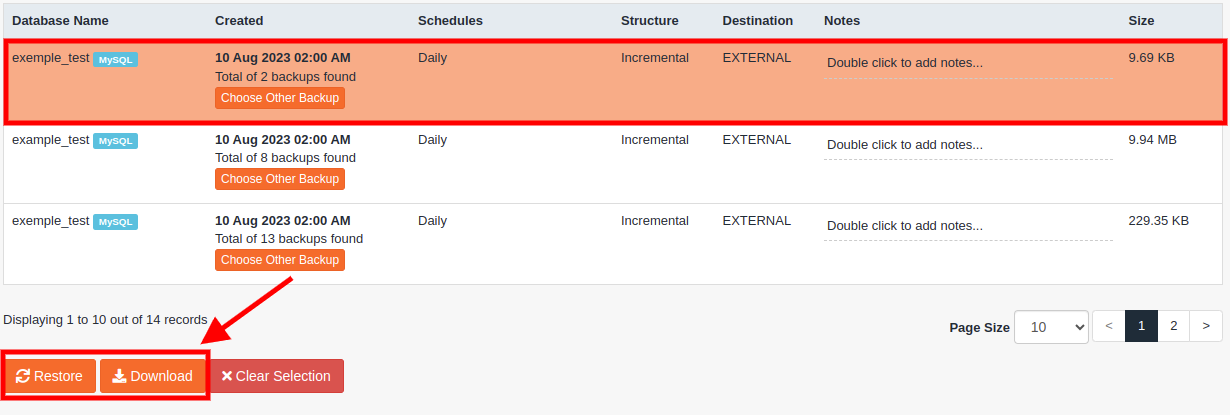Click MySQL badge next to example_test
Viewport: 1230px width, 415px height.
[115, 141]
